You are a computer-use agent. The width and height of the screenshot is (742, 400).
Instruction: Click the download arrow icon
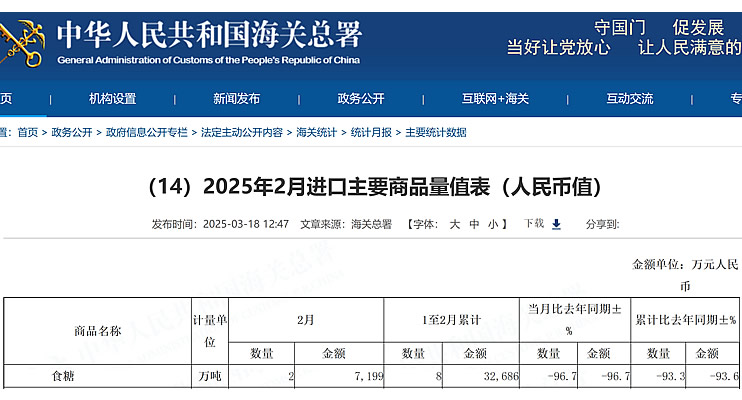pyautogui.click(x=557, y=224)
